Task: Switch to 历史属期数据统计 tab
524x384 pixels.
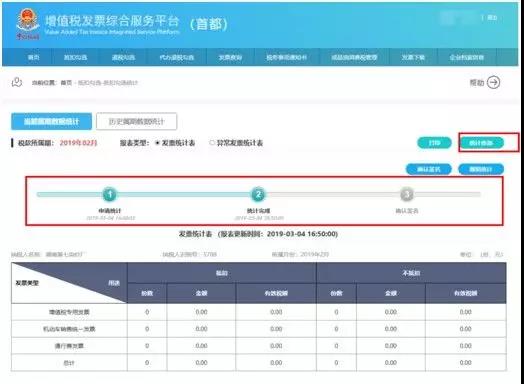Action: [136, 121]
